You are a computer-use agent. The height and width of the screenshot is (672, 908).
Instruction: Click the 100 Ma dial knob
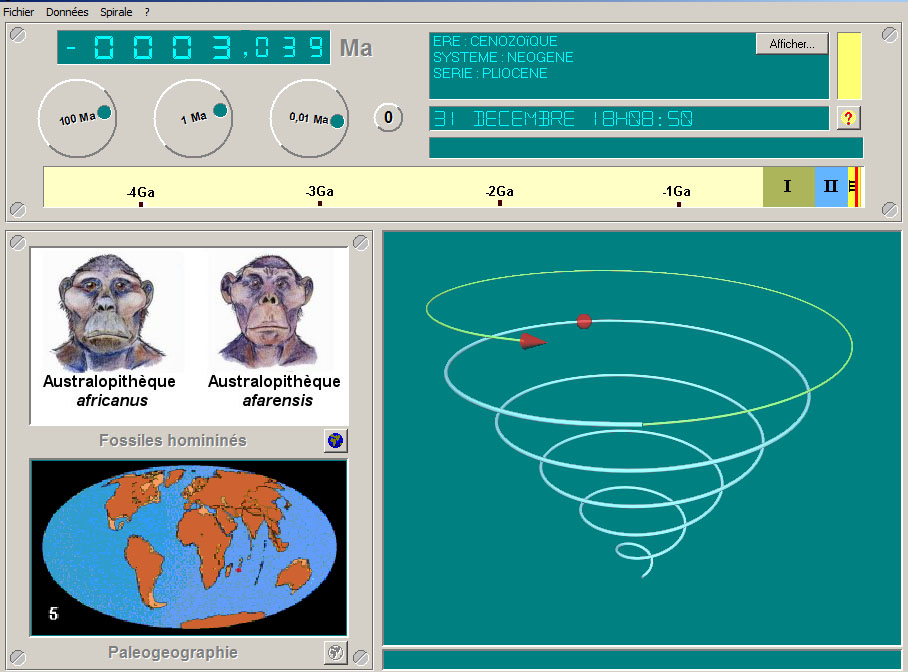coord(104,113)
